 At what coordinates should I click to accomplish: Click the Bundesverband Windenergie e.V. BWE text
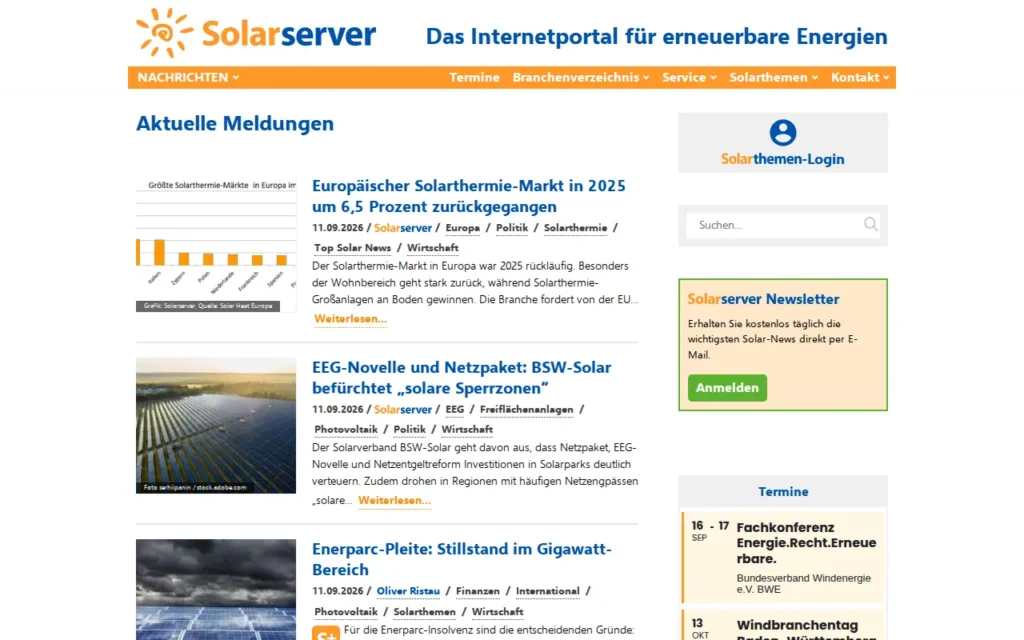(803, 584)
